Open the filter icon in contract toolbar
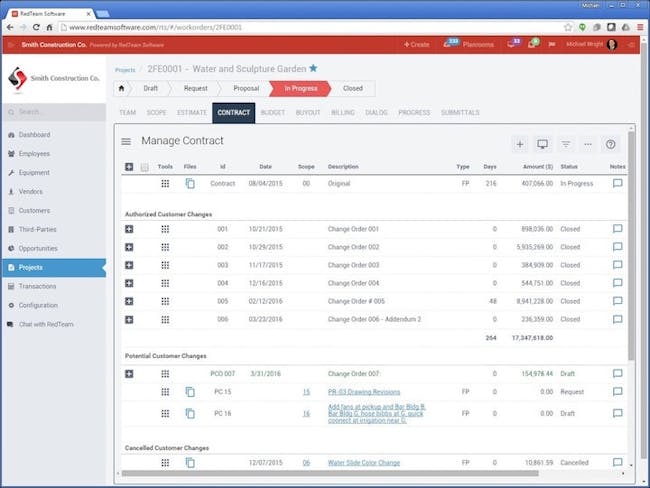The height and width of the screenshot is (488, 650). pyautogui.click(x=566, y=144)
